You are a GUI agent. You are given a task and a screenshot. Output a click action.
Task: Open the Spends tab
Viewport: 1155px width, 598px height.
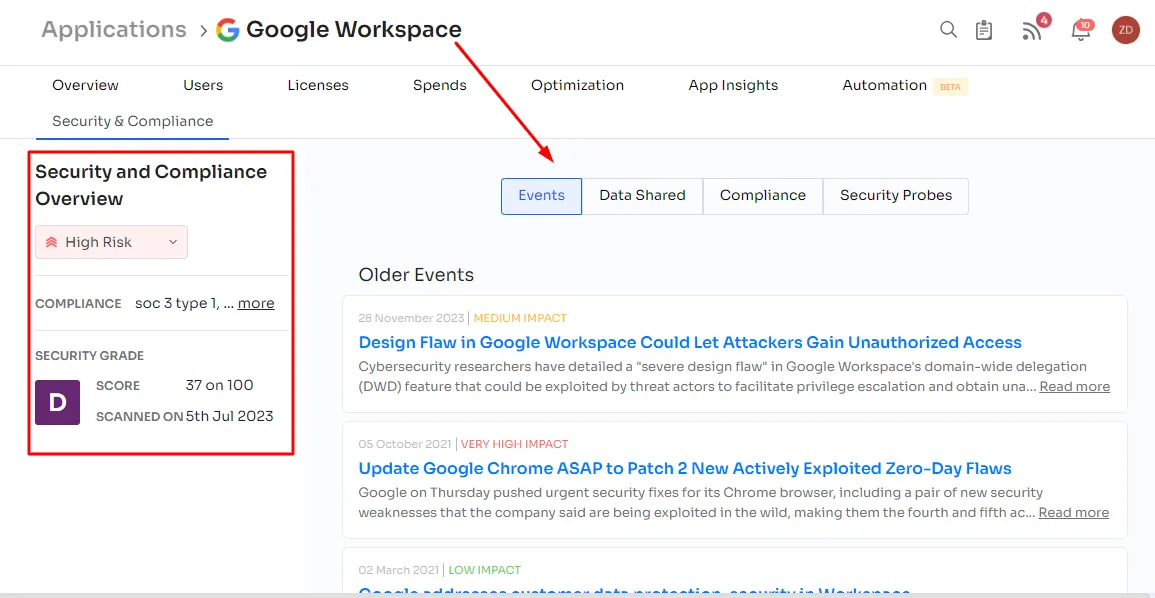click(x=440, y=85)
